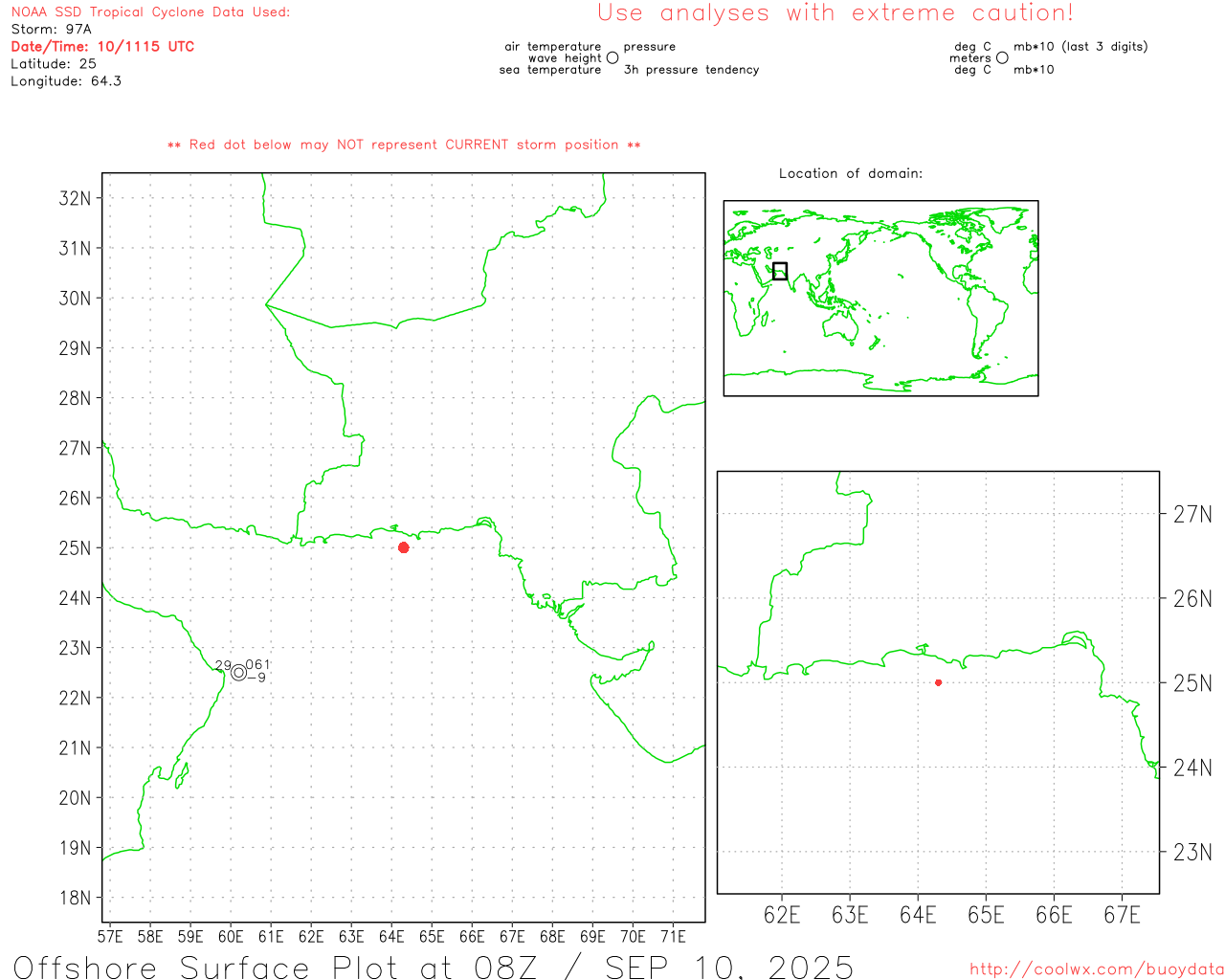Click the '60E' longitude label on main map
1225x980 pixels.
coord(231,936)
